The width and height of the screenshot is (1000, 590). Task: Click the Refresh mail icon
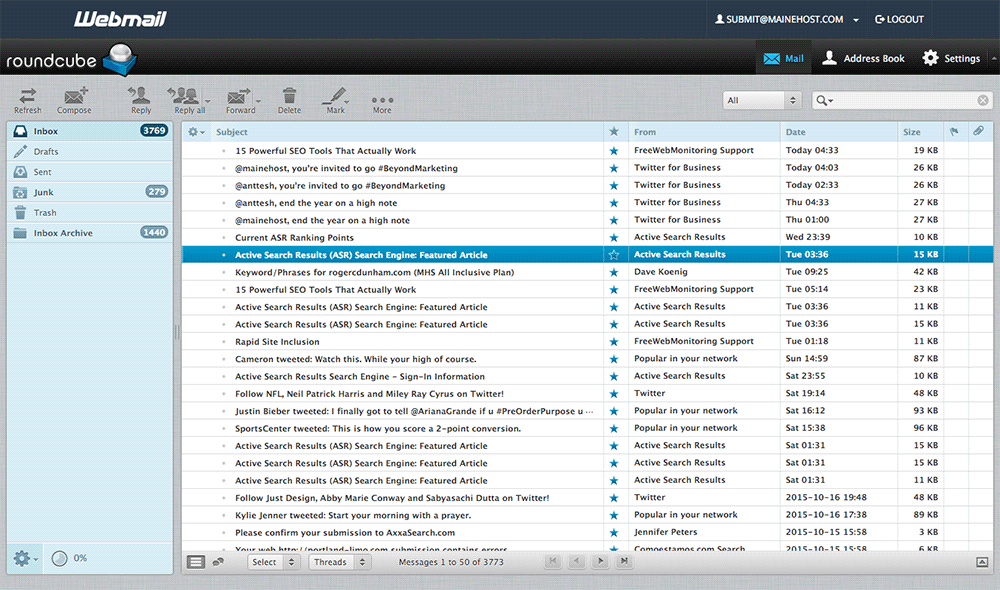point(28,100)
